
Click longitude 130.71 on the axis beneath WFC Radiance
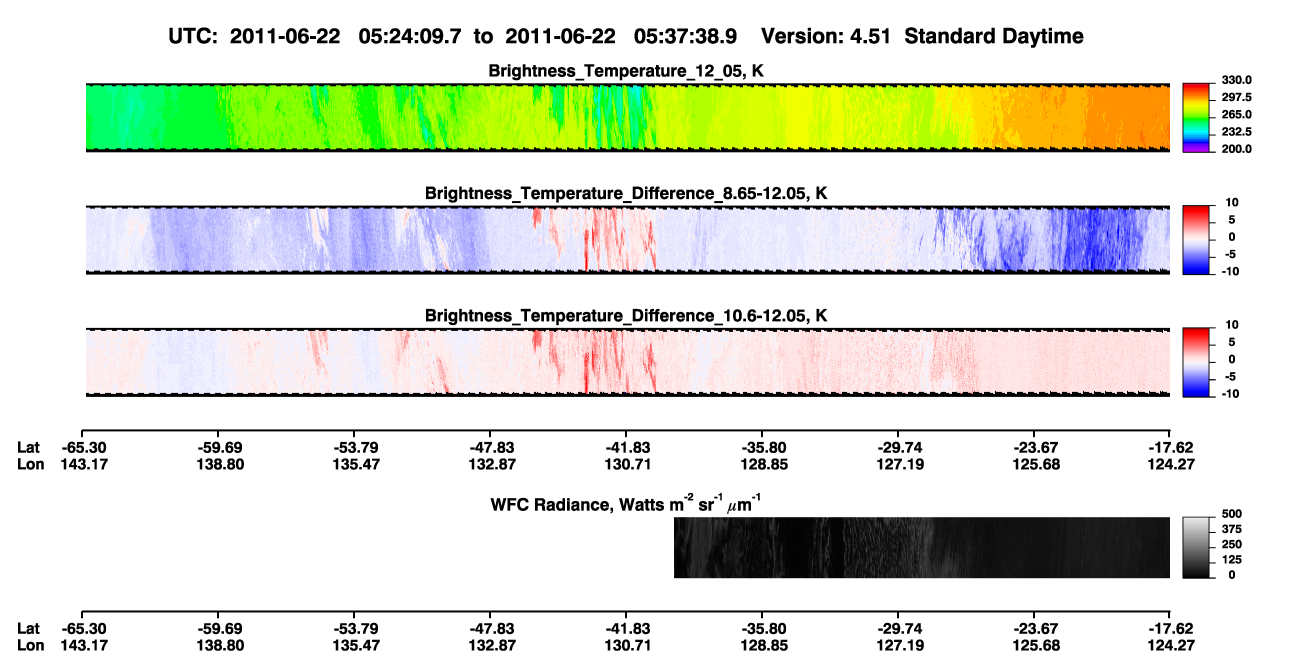click(627, 645)
